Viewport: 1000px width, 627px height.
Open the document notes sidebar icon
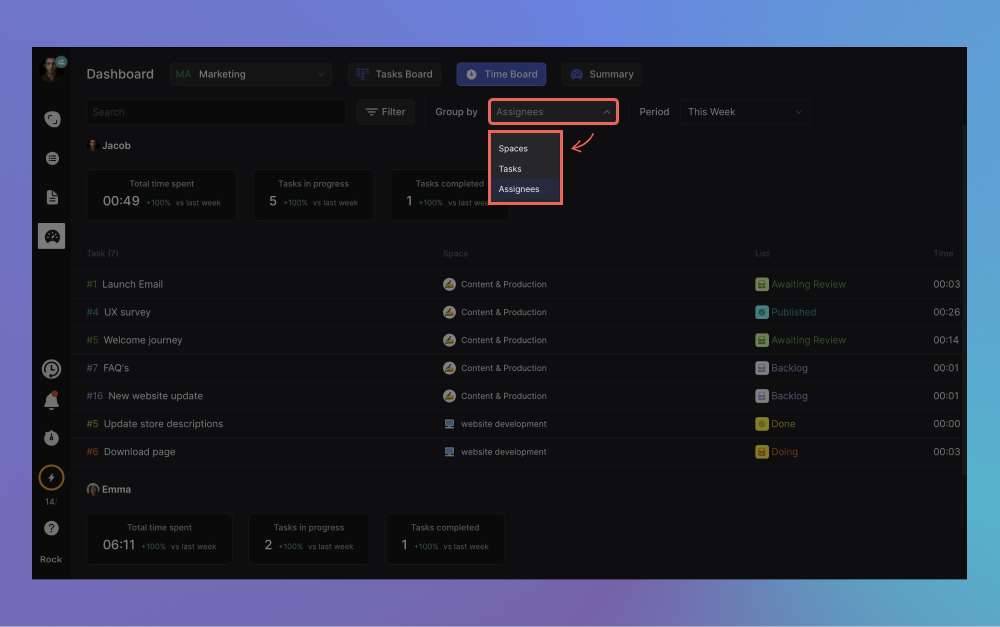(x=52, y=197)
